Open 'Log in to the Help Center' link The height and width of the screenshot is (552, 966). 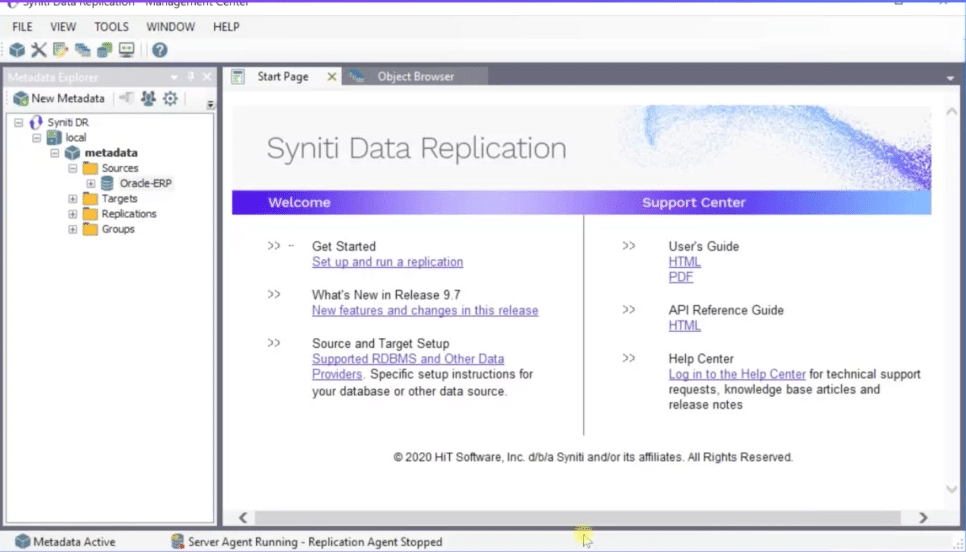(x=737, y=374)
